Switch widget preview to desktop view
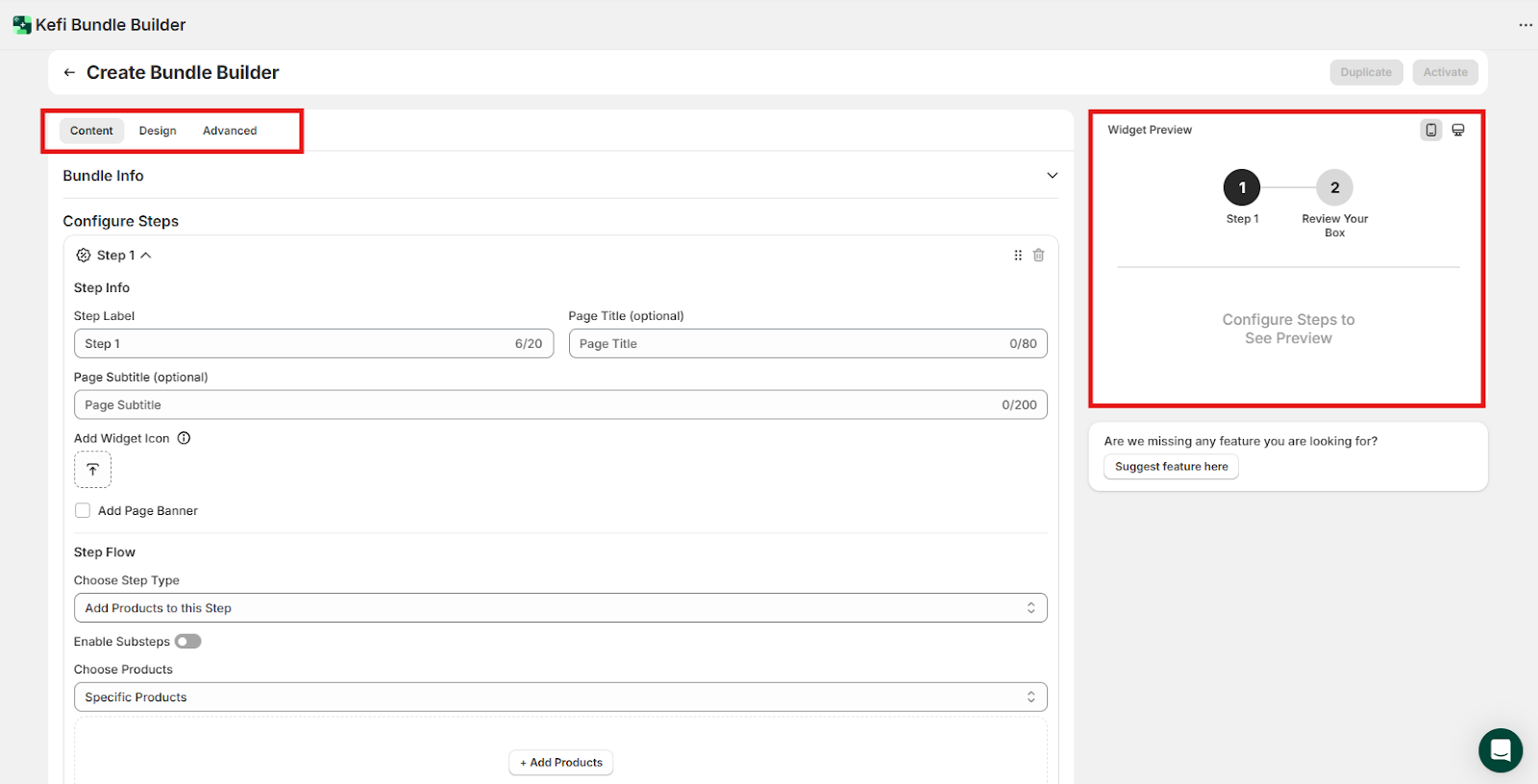1538x784 pixels. tap(1457, 130)
